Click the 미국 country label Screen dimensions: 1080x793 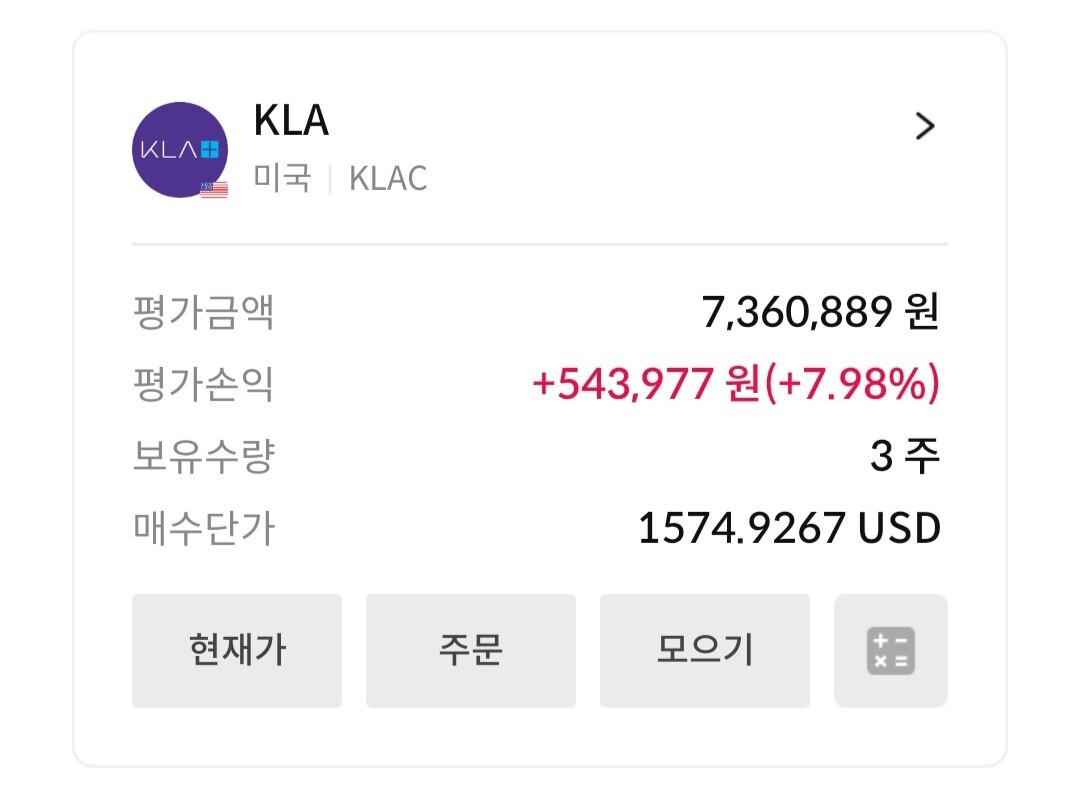point(282,179)
